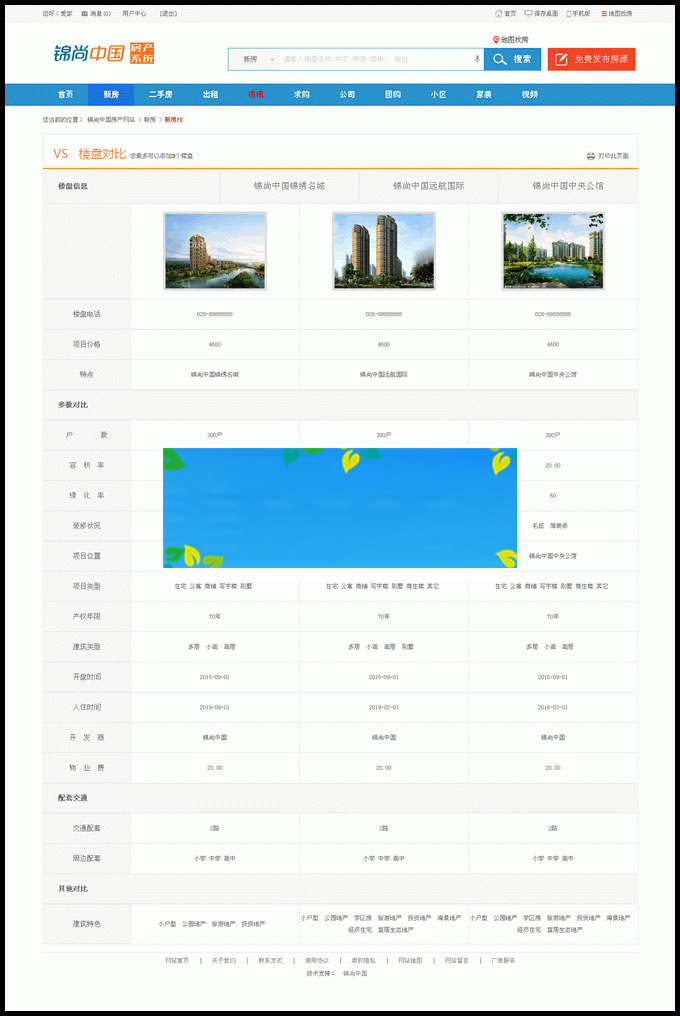
Task: Select the 二手房 navigation tab
Action: (160, 94)
